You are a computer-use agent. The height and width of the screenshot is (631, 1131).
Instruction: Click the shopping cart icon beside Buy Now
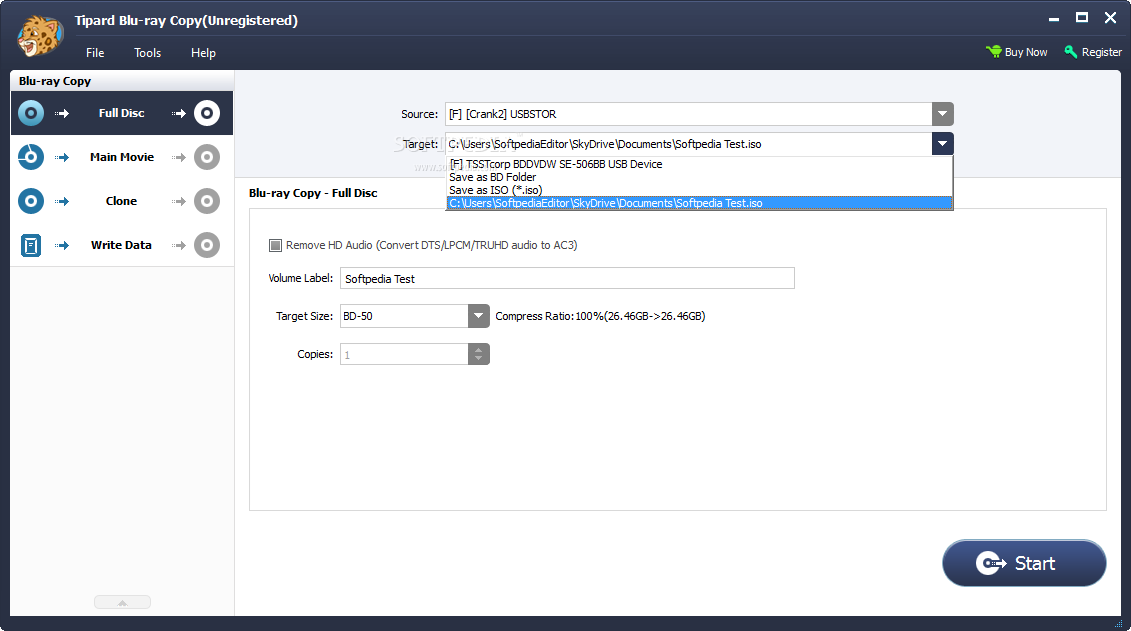[994, 52]
